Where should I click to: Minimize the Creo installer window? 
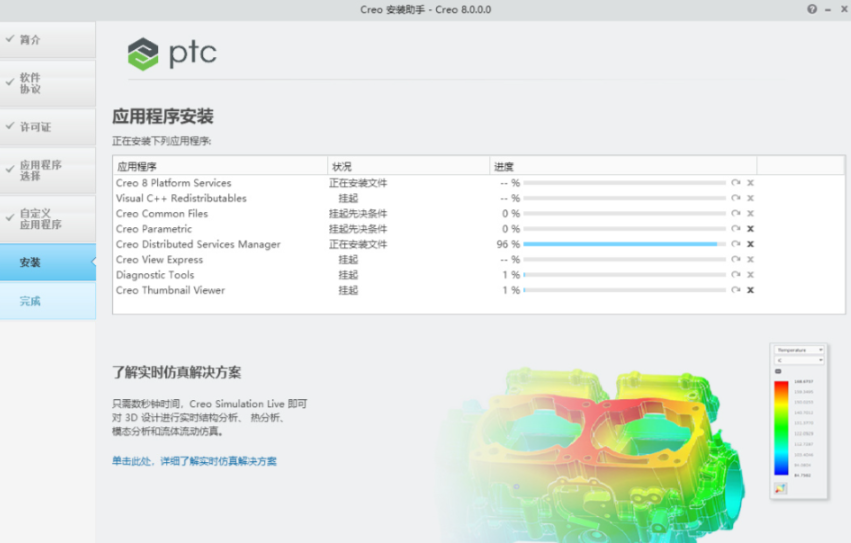(828, 10)
